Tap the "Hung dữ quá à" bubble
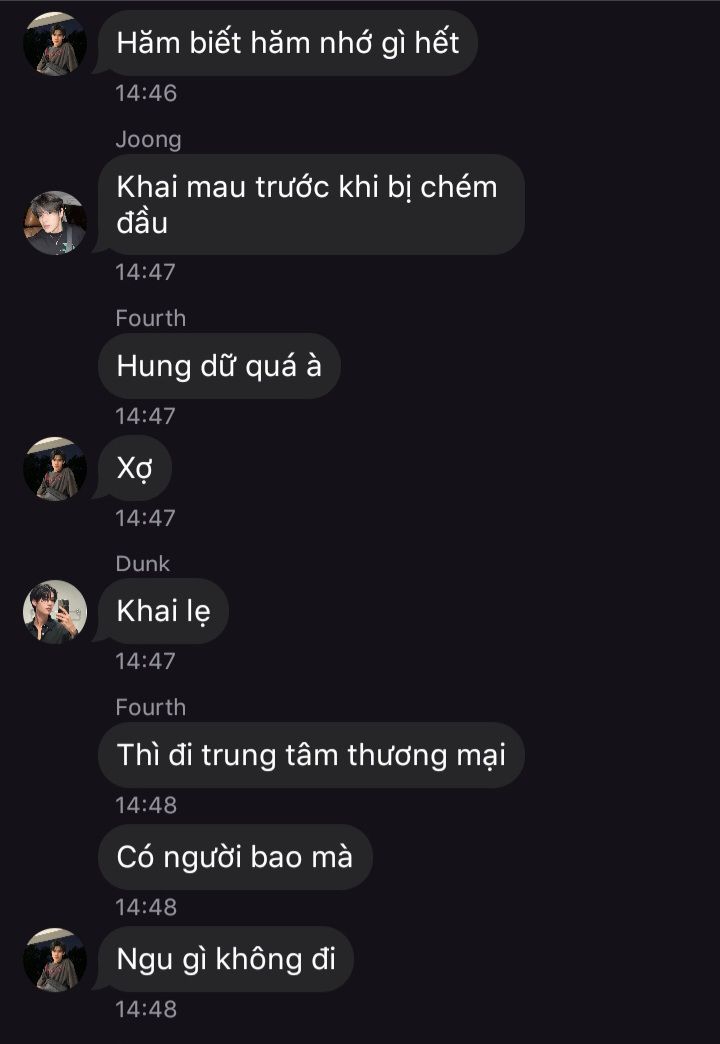 (x=219, y=366)
